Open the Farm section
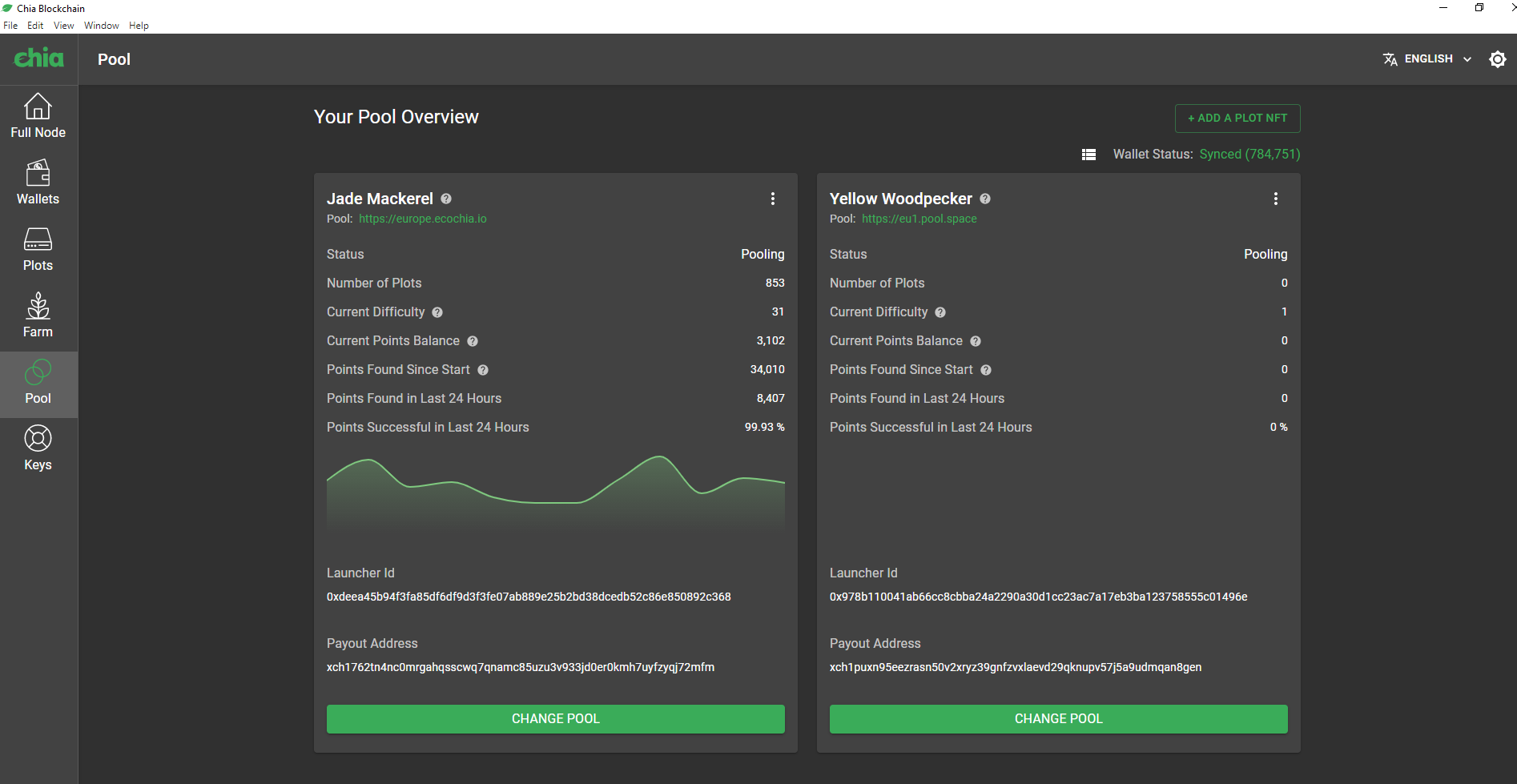This screenshot has height=784, width=1517. (38, 317)
